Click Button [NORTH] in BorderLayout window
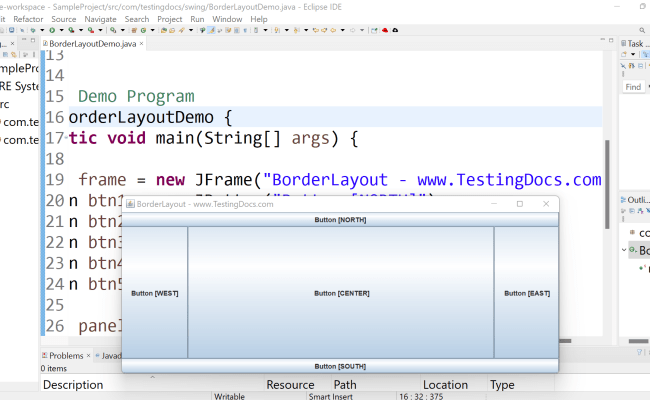 coord(340,220)
